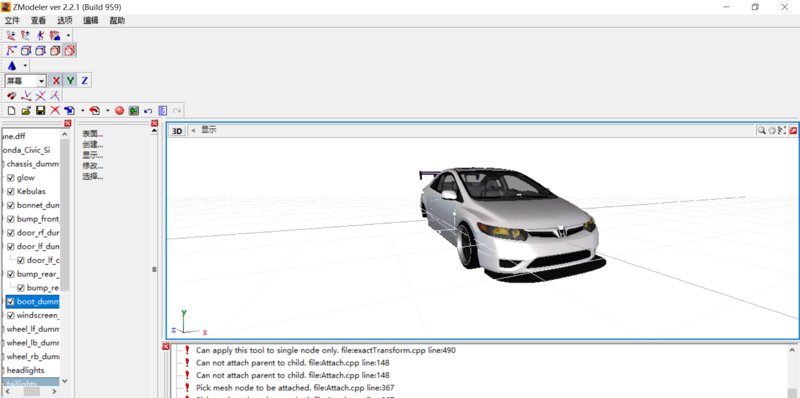Viewport: 800px width, 398px height.
Task: Uncheck the bump_rear_ parent checkbox
Action: click(11, 274)
